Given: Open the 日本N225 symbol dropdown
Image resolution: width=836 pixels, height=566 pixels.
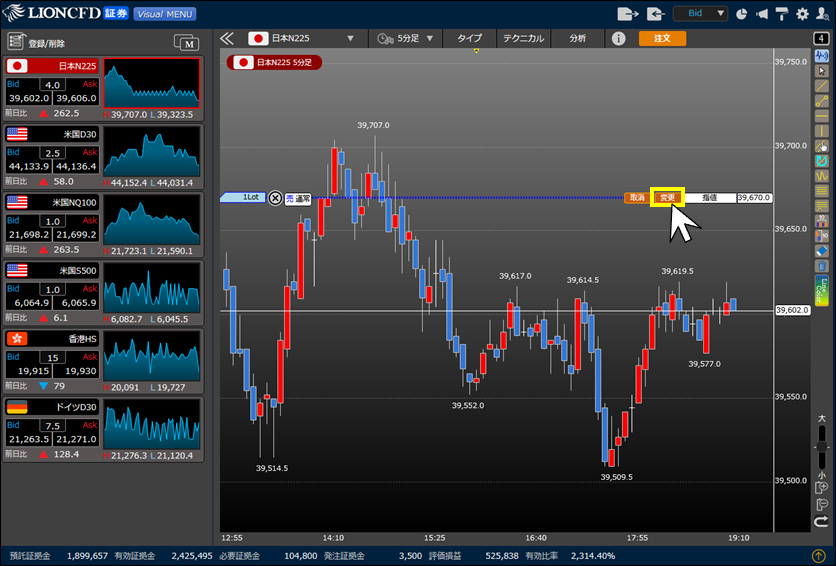Looking at the screenshot, I should [302, 39].
